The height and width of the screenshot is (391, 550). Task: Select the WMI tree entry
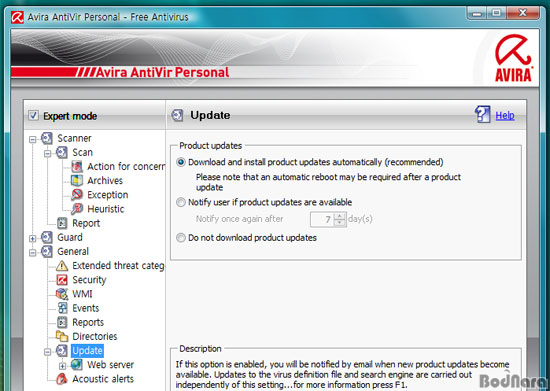[82, 294]
